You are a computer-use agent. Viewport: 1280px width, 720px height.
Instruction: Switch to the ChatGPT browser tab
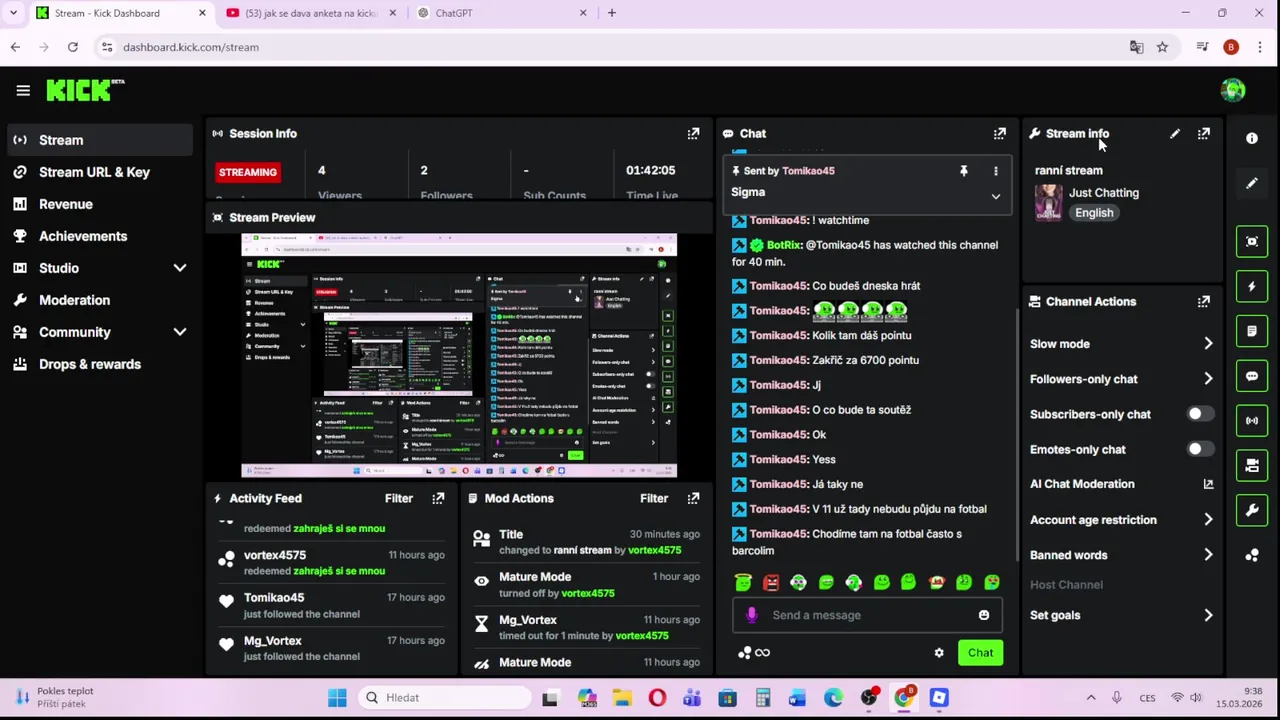[x=502, y=13]
